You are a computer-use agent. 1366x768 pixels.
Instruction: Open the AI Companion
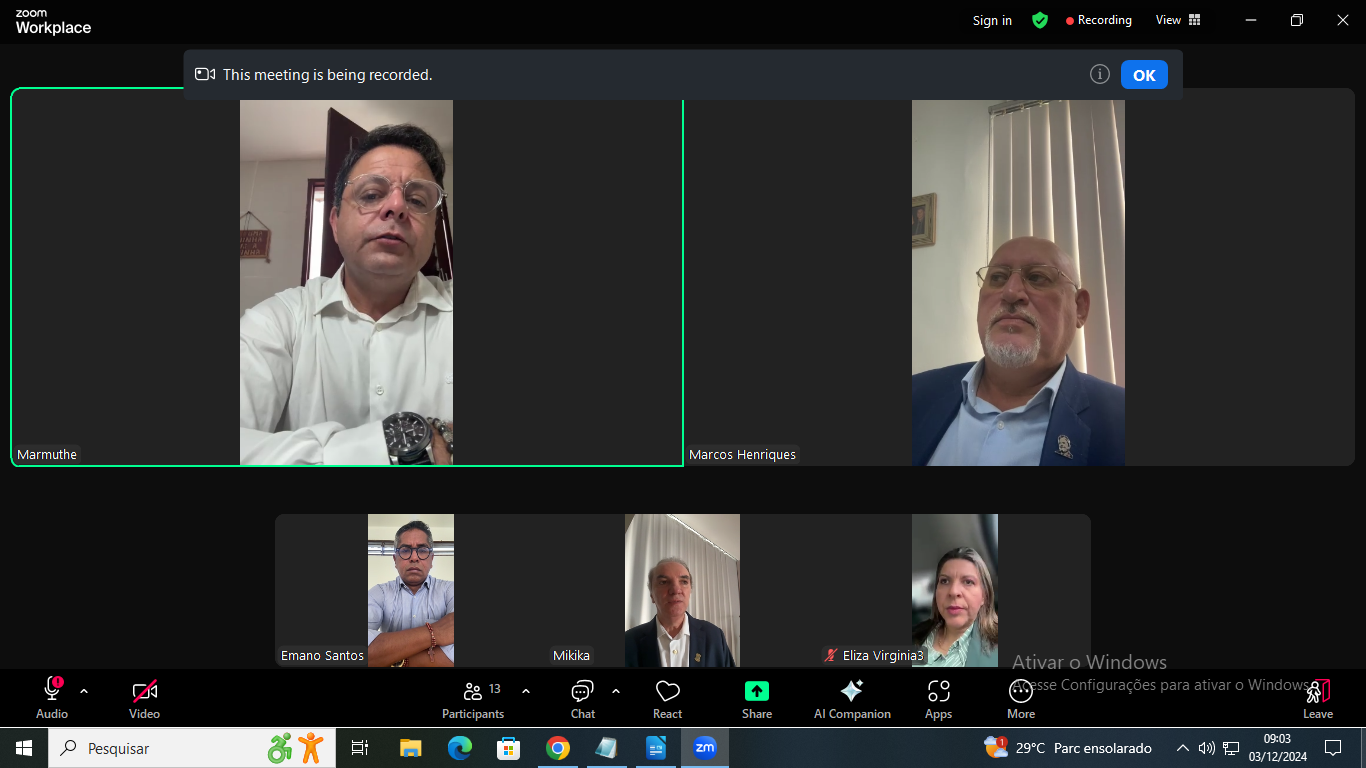click(x=852, y=698)
